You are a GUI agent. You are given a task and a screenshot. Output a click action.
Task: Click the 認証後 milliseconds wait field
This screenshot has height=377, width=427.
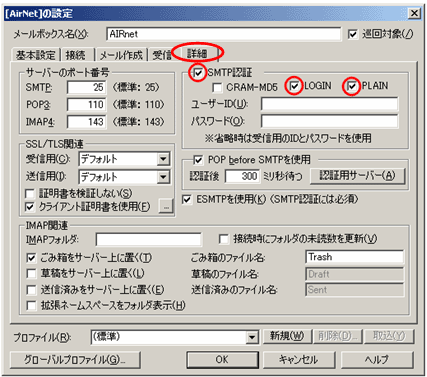pos(242,176)
